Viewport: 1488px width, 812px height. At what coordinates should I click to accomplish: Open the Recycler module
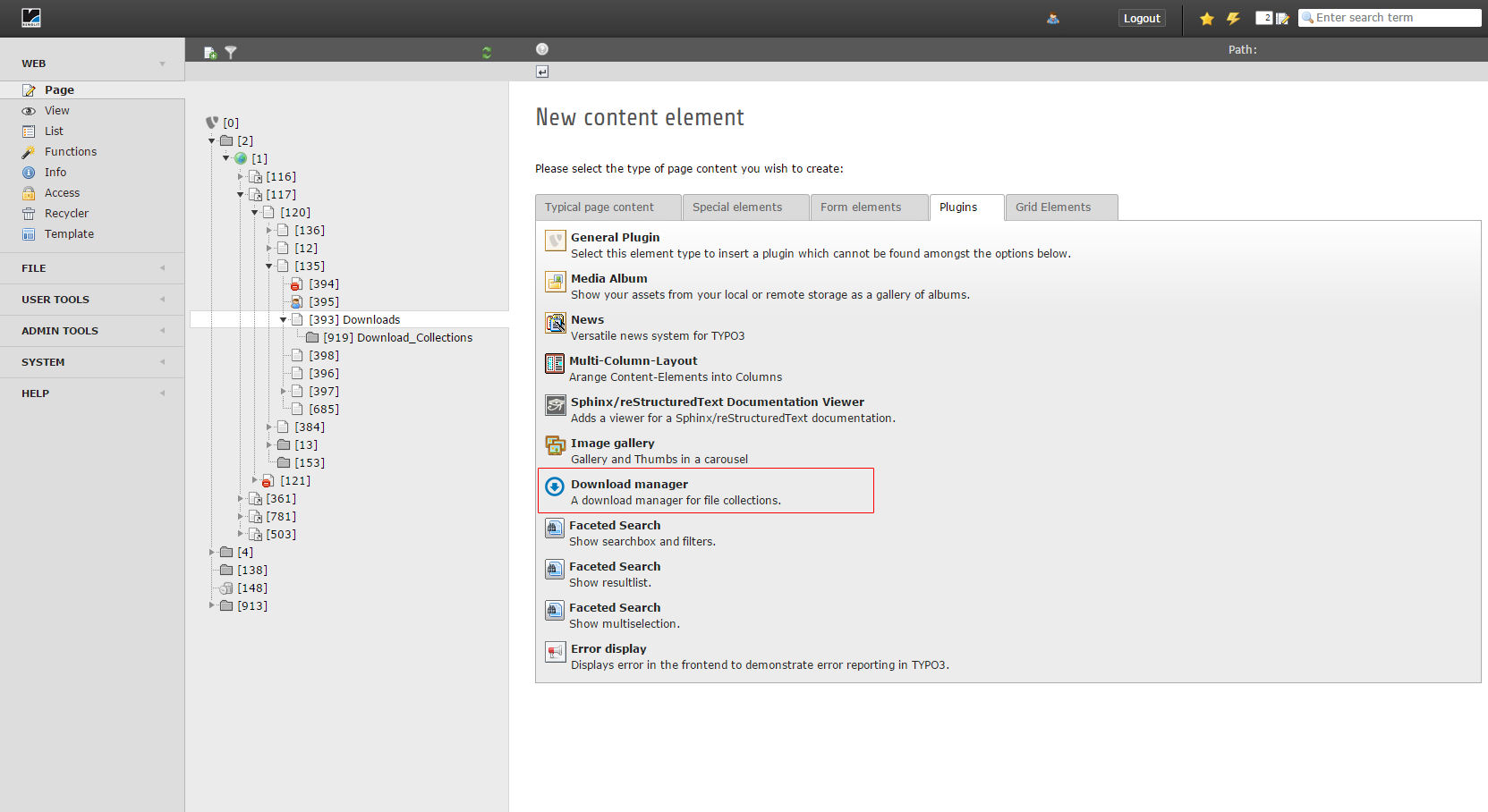[66, 214]
